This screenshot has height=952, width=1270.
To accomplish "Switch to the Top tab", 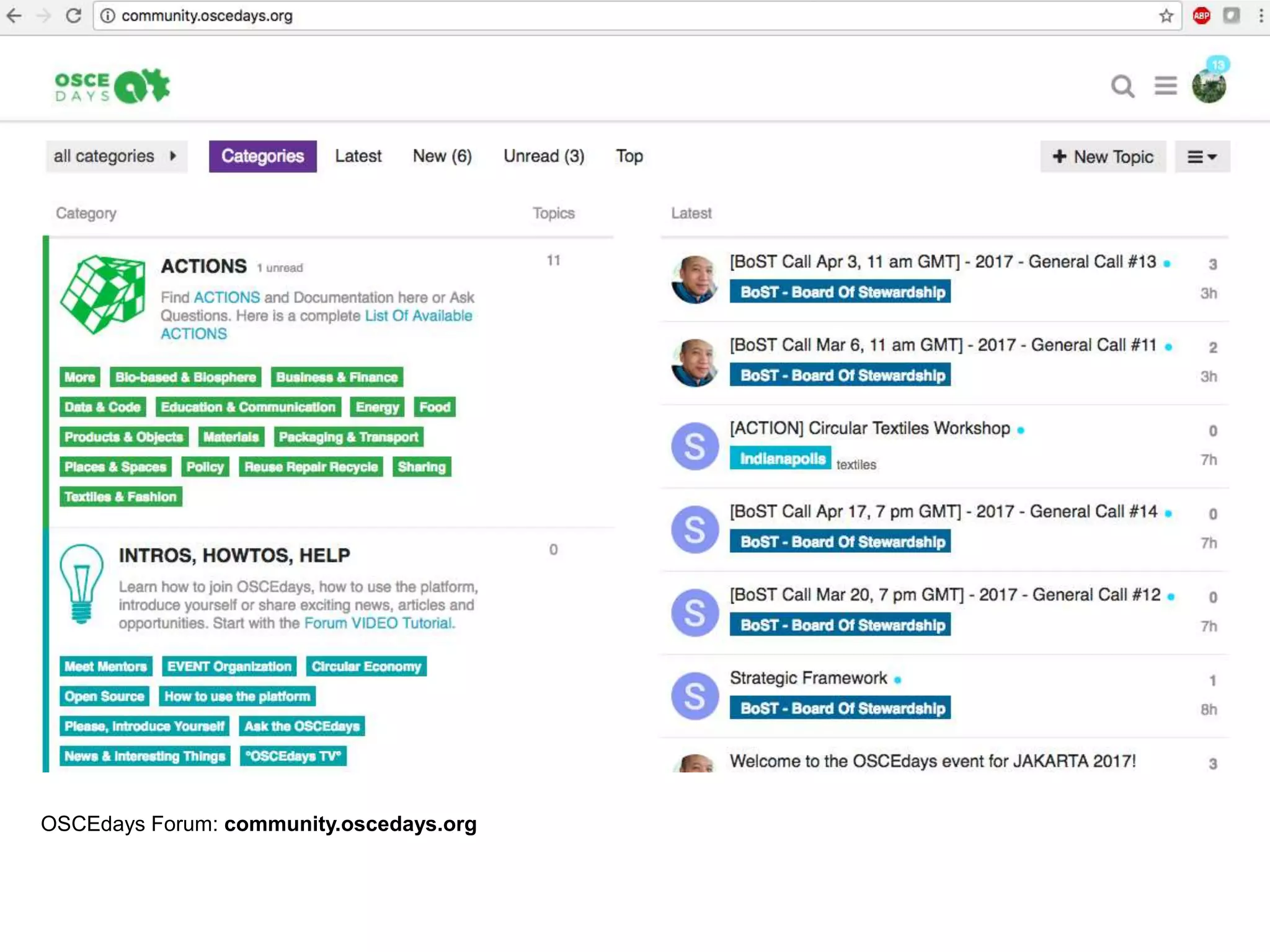I will (629, 156).
